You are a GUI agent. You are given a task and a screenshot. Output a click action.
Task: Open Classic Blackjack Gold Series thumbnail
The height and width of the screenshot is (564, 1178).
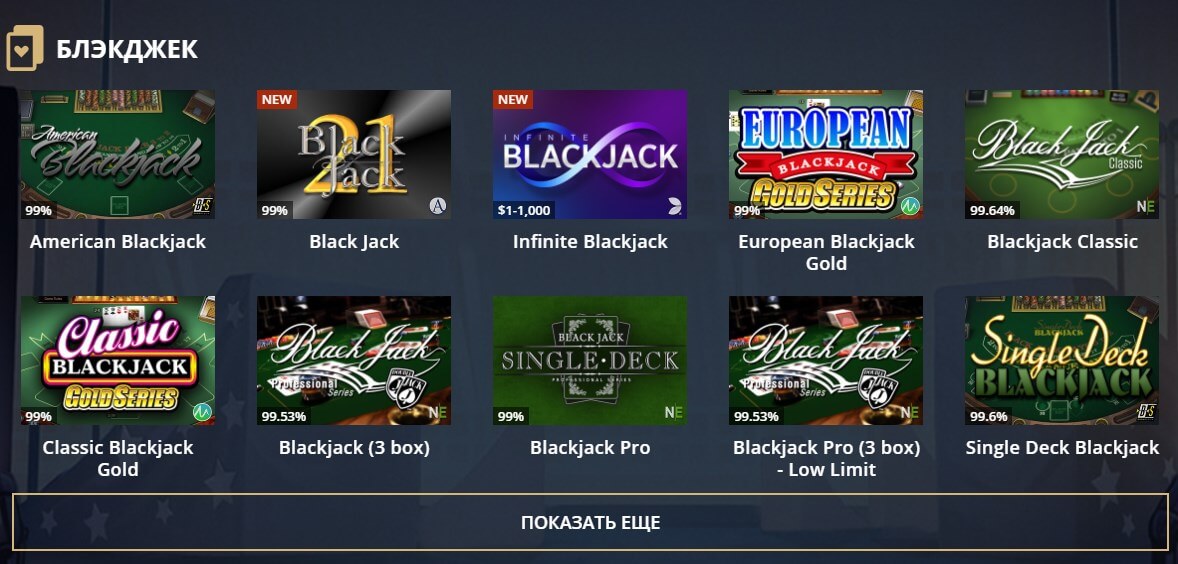(x=118, y=360)
